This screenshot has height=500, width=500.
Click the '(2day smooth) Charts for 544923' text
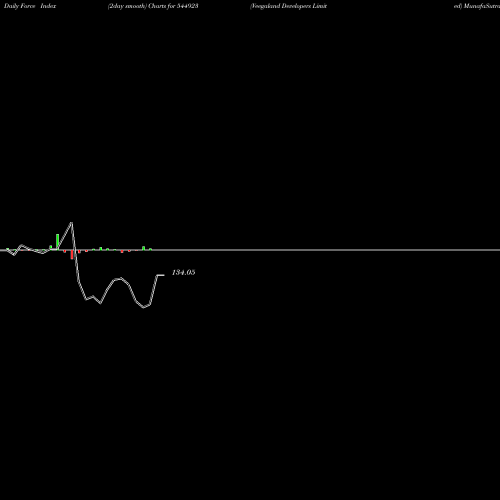point(153,6)
